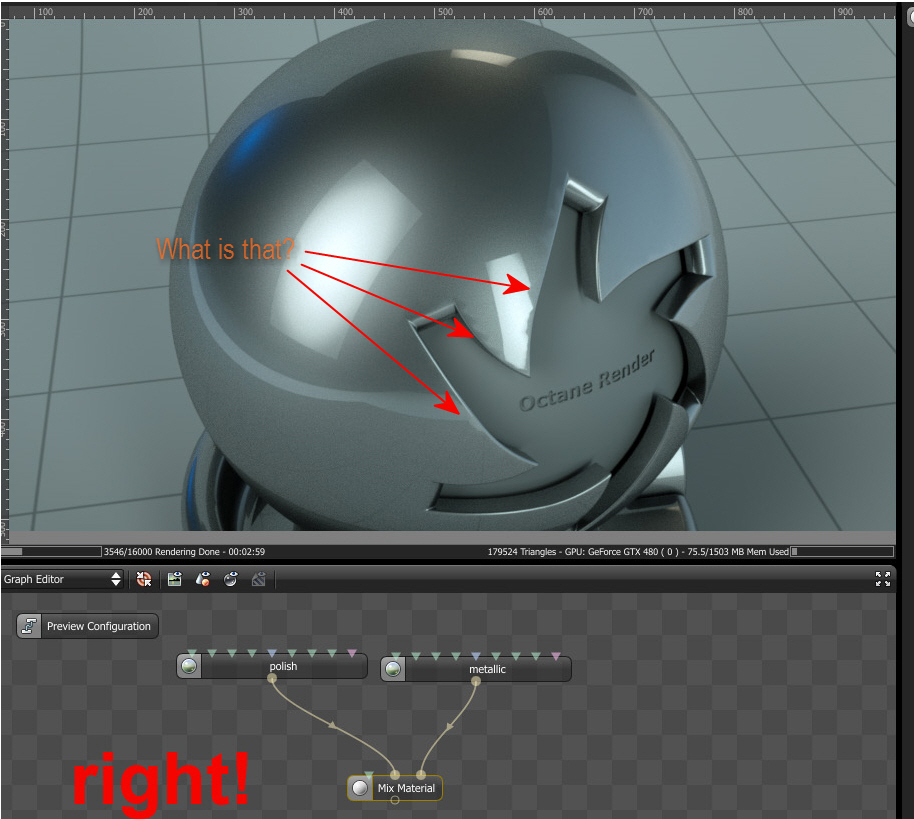The image size is (914, 819).
Task: Open the Graph Editor panel type dropdown
Action: pos(62,579)
